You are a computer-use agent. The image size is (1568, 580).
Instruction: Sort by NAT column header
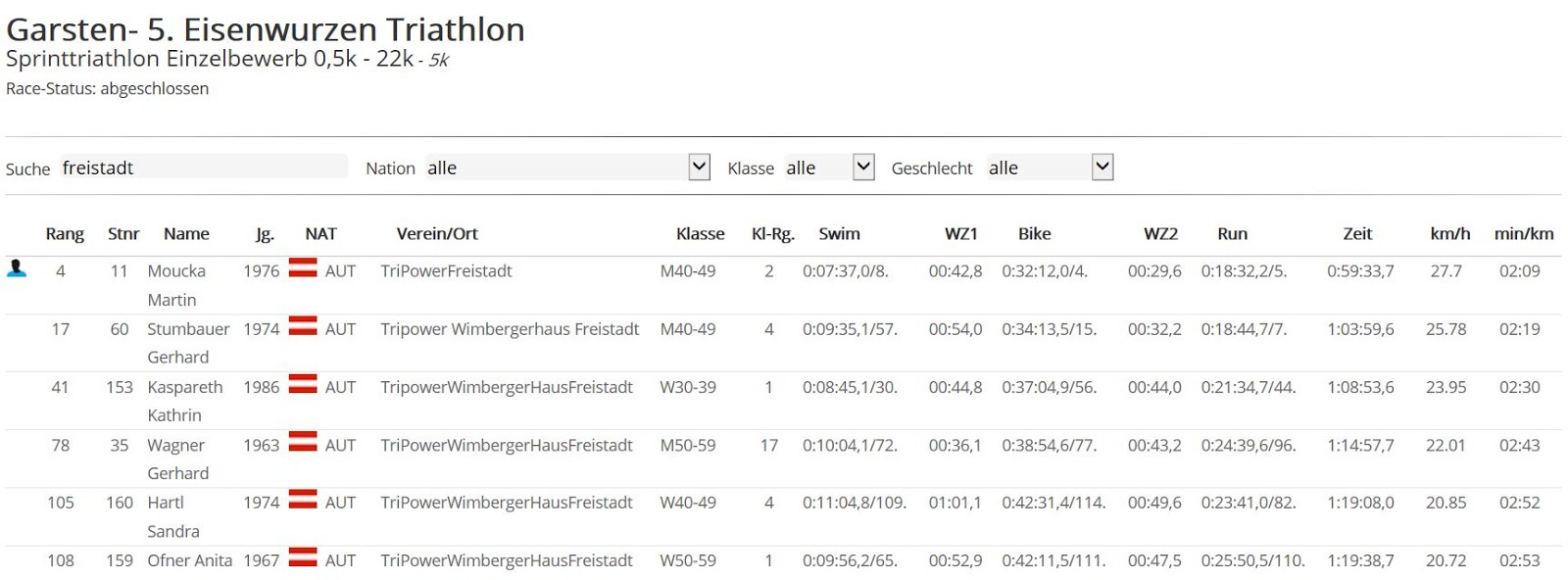320,233
